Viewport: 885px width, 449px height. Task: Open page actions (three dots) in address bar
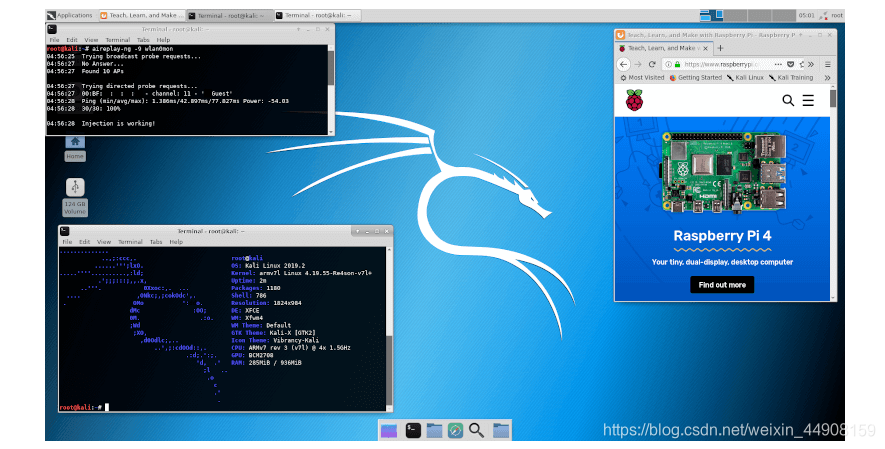click(778, 64)
